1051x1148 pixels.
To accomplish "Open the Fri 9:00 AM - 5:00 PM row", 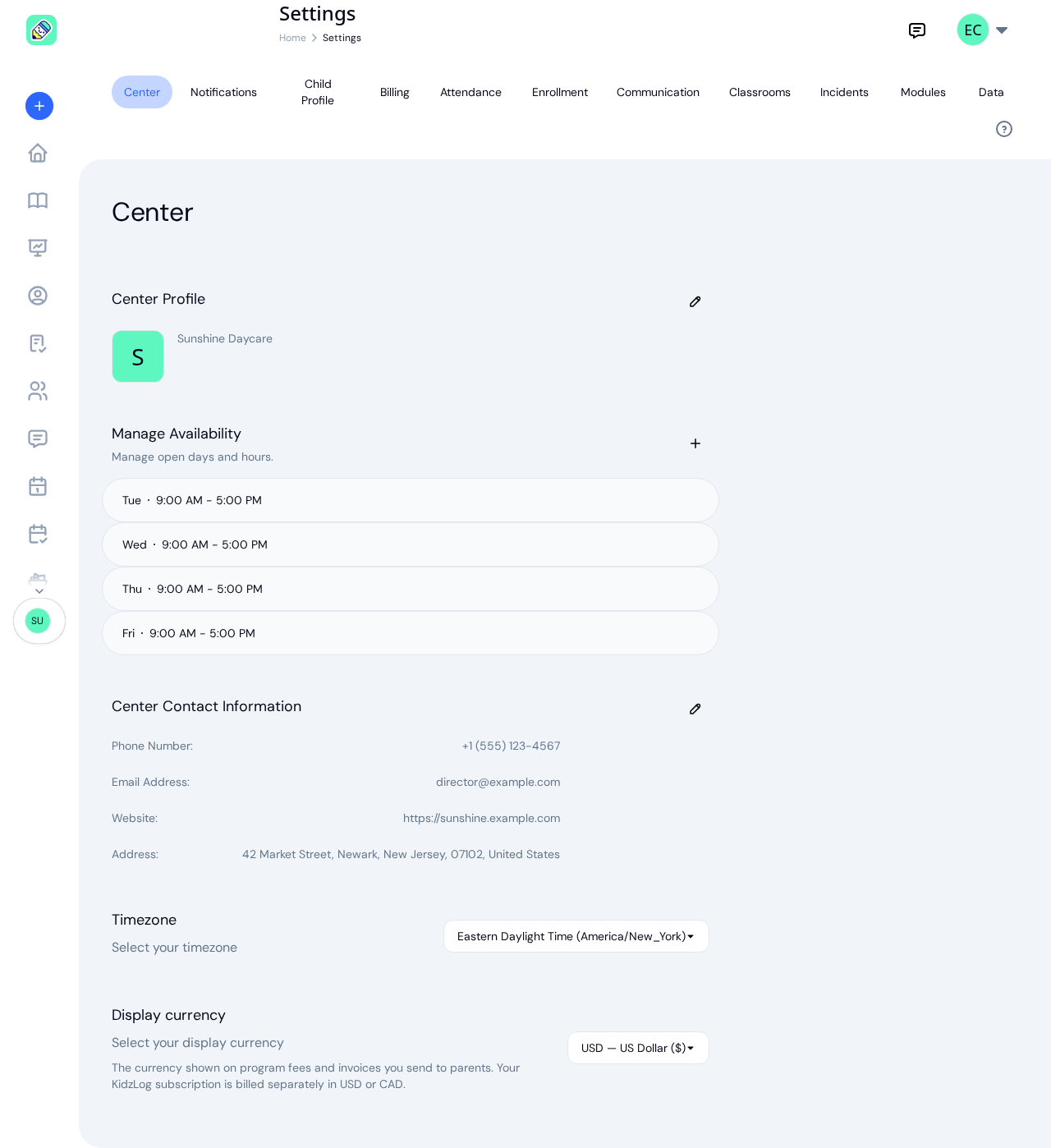I will 411,633.
